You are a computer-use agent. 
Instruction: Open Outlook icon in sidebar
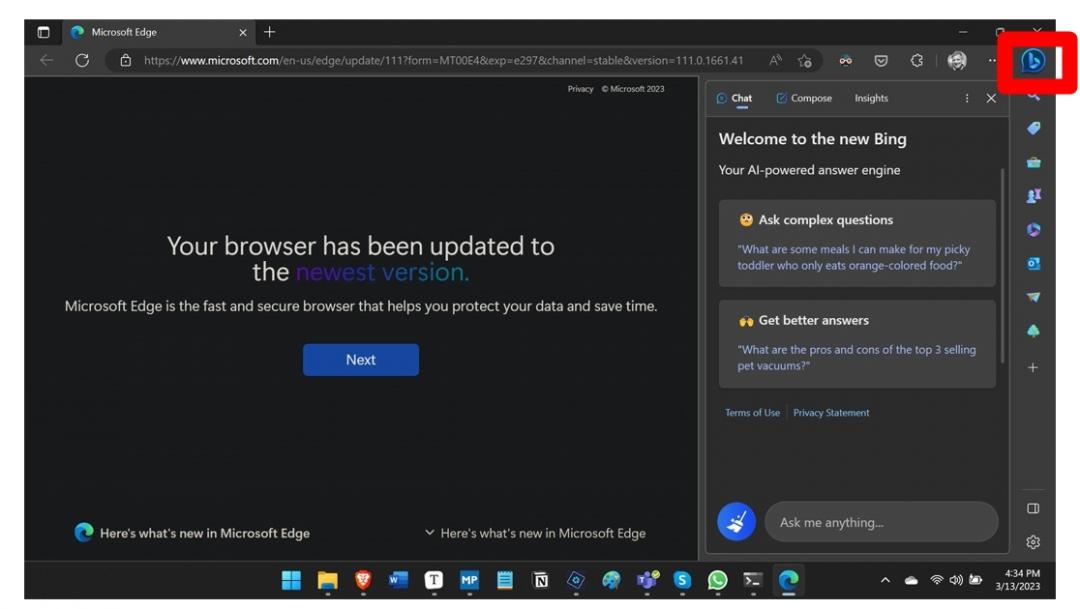[x=1033, y=264]
